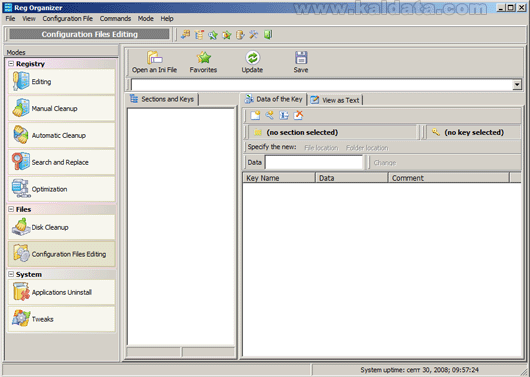The width and height of the screenshot is (530, 377).
Task: Click the Update button
Action: (252, 62)
